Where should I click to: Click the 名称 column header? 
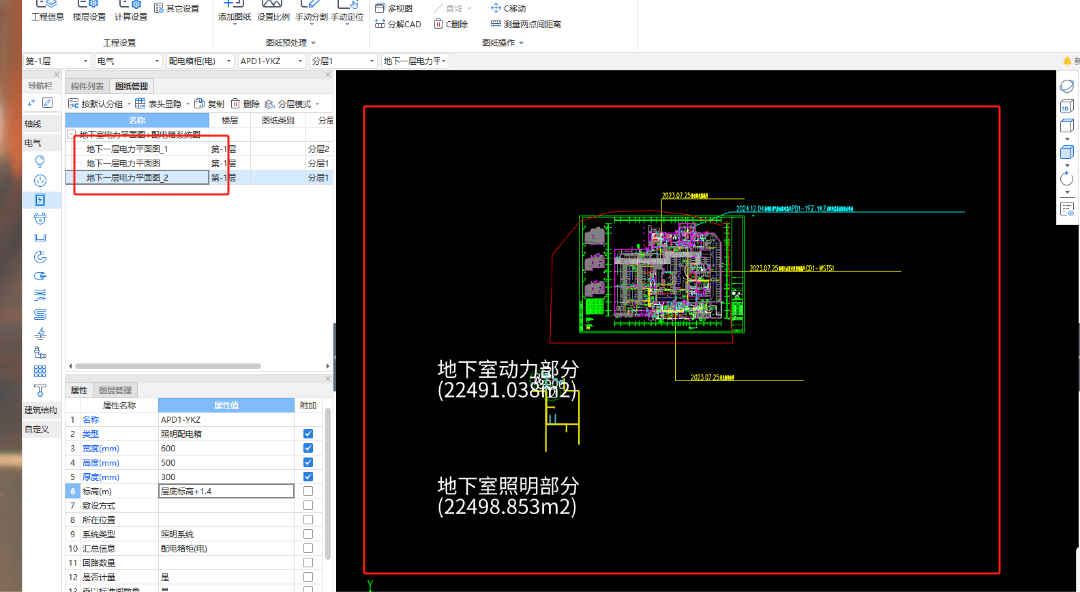pyautogui.click(x=137, y=120)
